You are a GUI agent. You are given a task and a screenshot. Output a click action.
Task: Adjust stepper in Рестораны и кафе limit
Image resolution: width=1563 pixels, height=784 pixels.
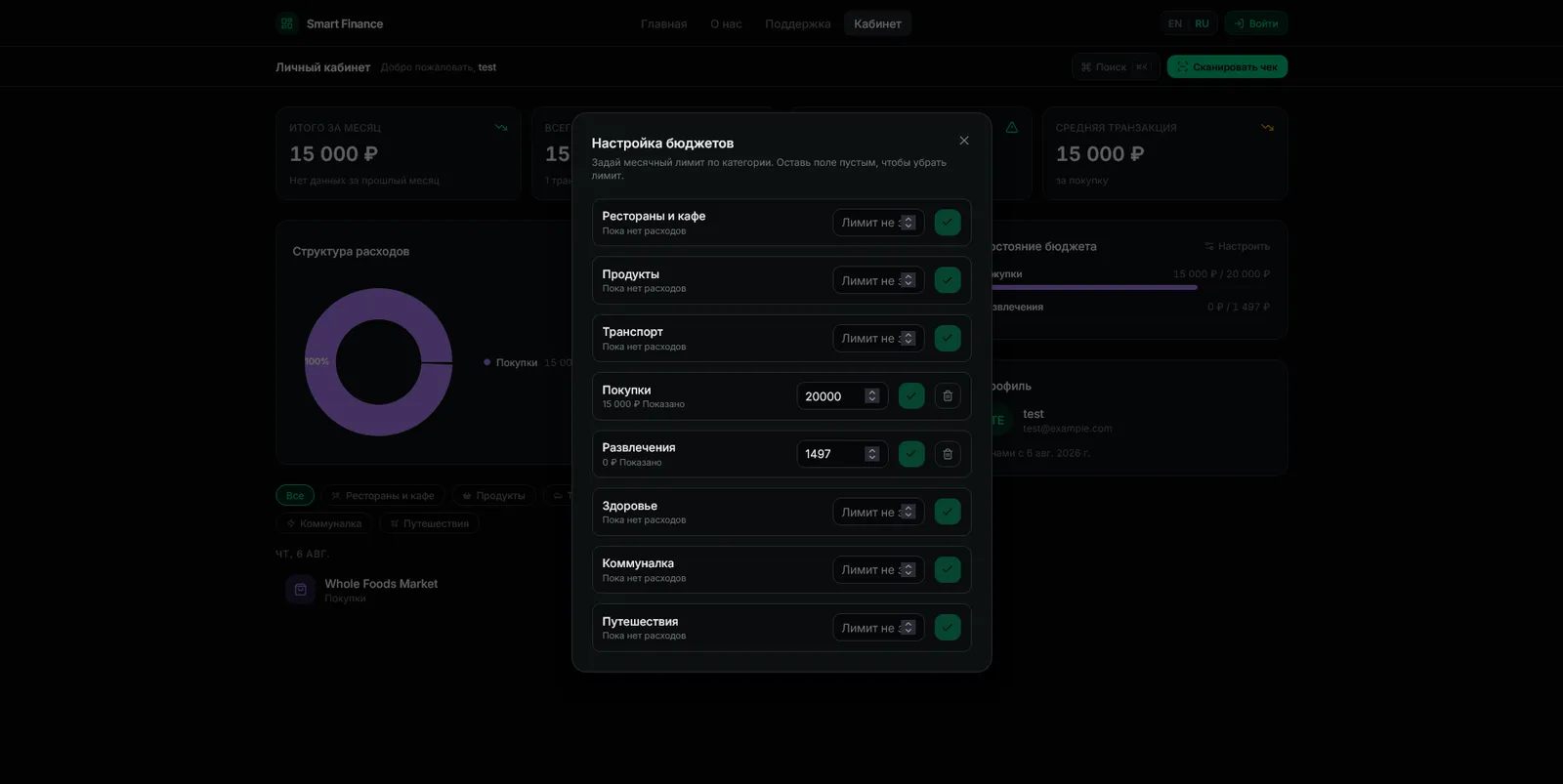point(908,223)
